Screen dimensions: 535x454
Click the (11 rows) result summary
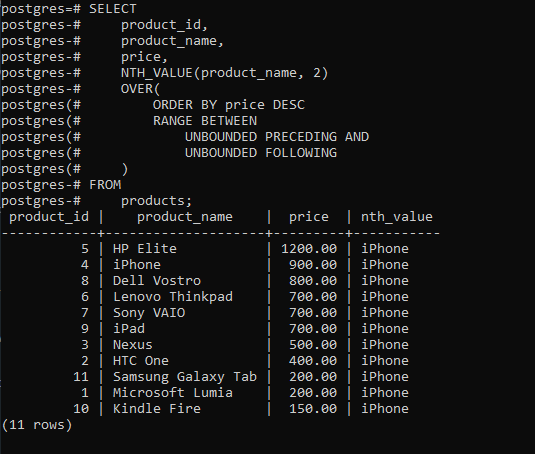tap(37, 425)
